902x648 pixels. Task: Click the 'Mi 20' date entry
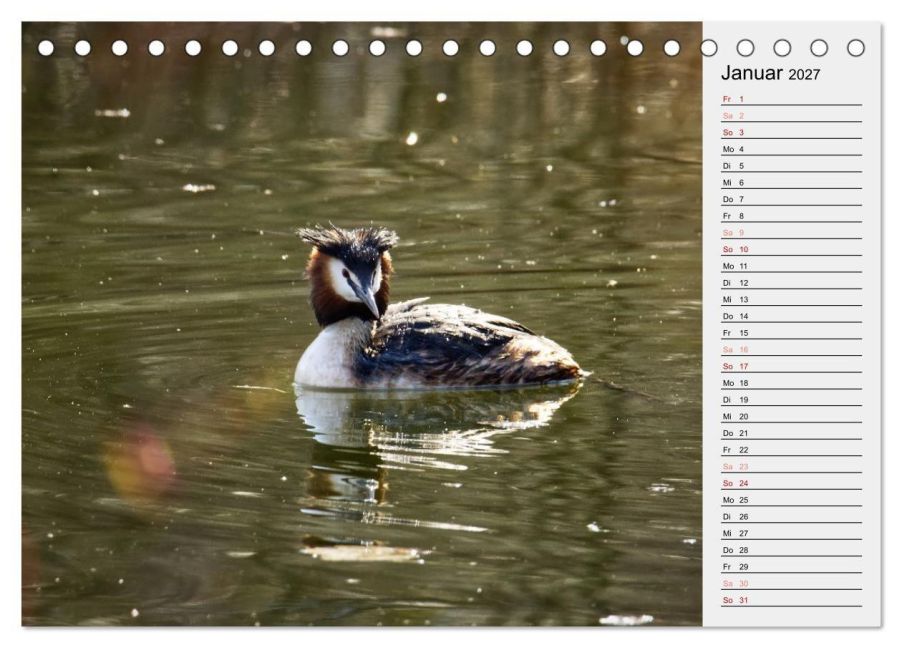click(792, 416)
